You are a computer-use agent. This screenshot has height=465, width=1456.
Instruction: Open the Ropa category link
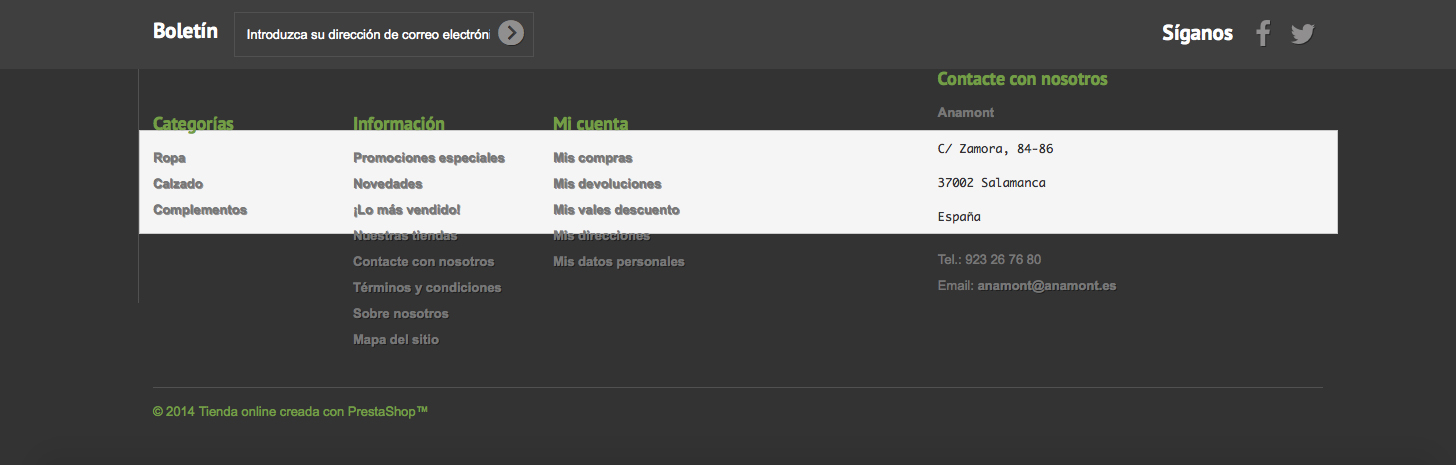pyautogui.click(x=169, y=158)
